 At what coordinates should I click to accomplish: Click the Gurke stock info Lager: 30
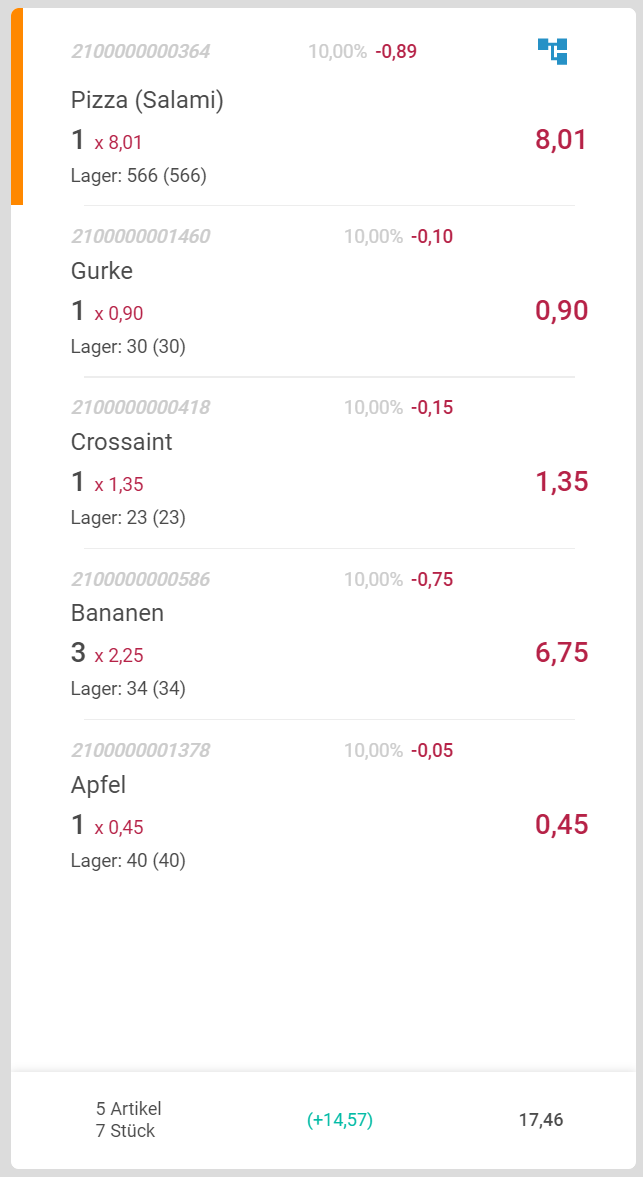(128, 347)
